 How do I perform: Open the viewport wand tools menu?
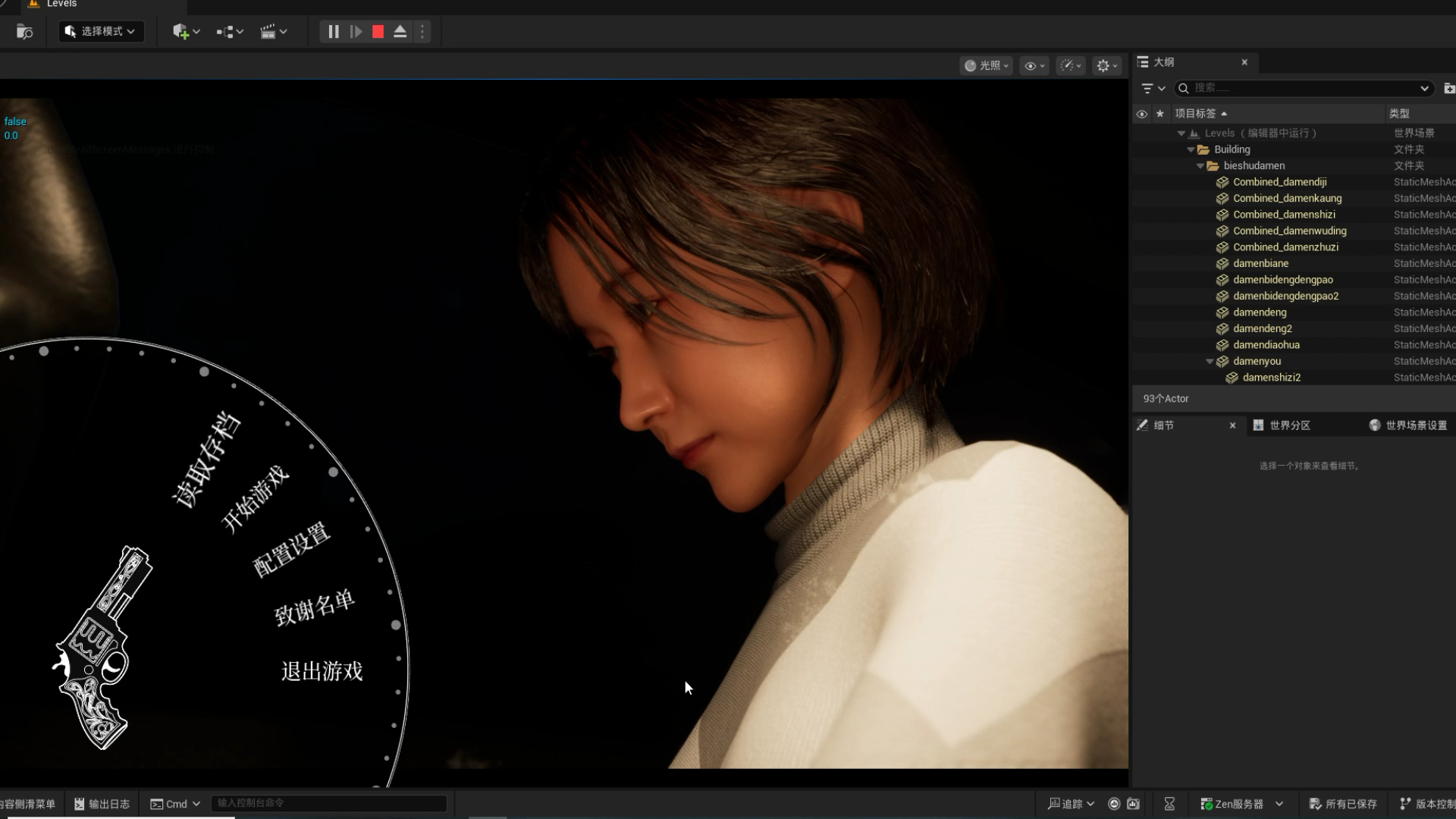click(x=1070, y=66)
